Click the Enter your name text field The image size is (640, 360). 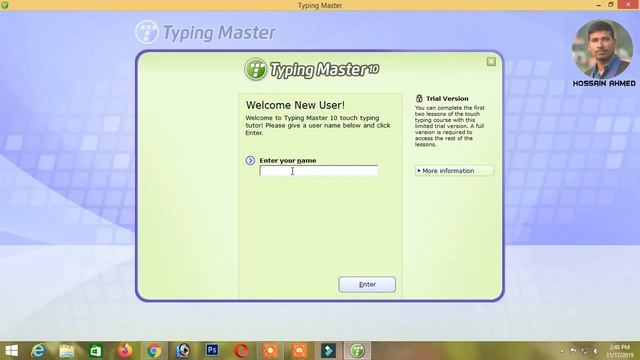(318, 171)
